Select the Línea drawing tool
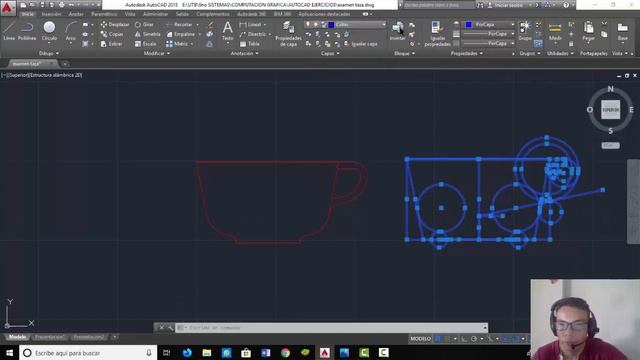Viewport: 640px width, 360px height. (x=9, y=31)
